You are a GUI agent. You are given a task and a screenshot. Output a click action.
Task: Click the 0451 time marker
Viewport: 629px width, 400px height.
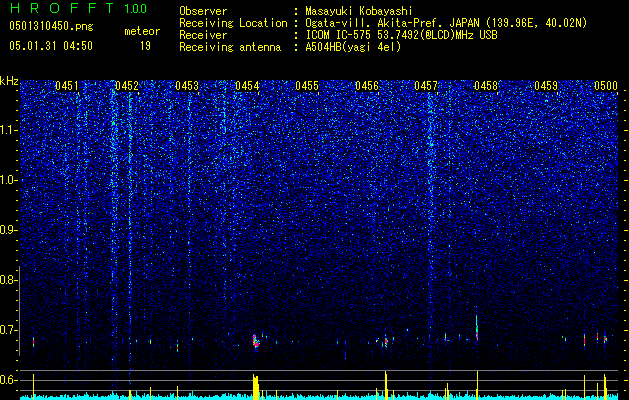tap(67, 86)
